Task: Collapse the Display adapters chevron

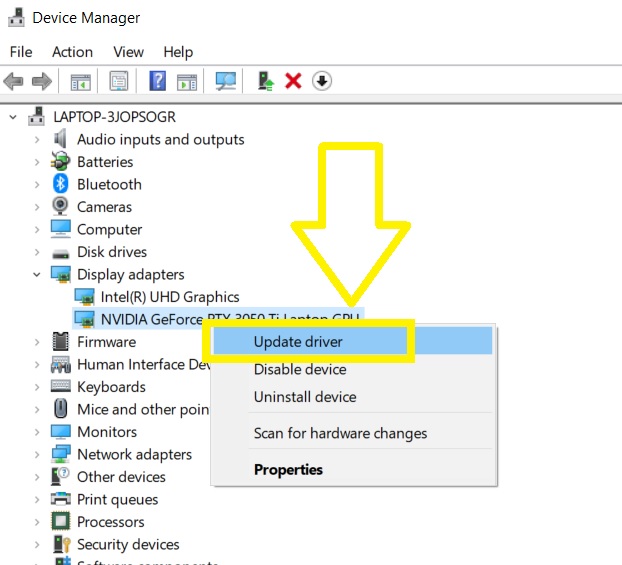Action: pyautogui.click(x=37, y=275)
